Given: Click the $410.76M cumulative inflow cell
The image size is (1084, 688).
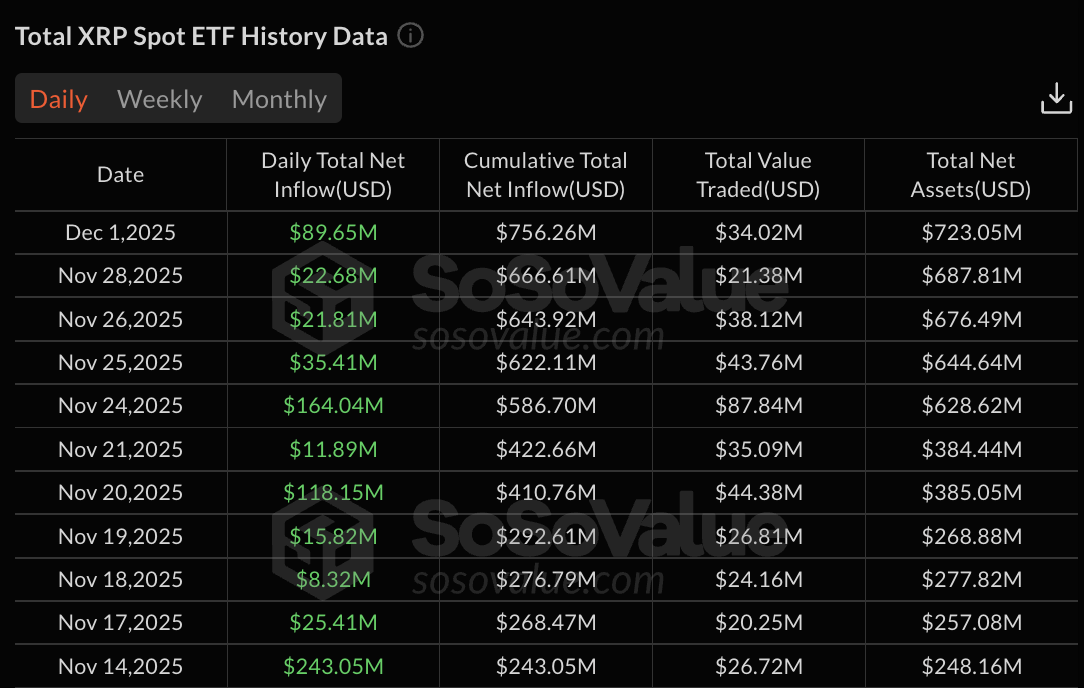Looking at the screenshot, I should coord(545,492).
